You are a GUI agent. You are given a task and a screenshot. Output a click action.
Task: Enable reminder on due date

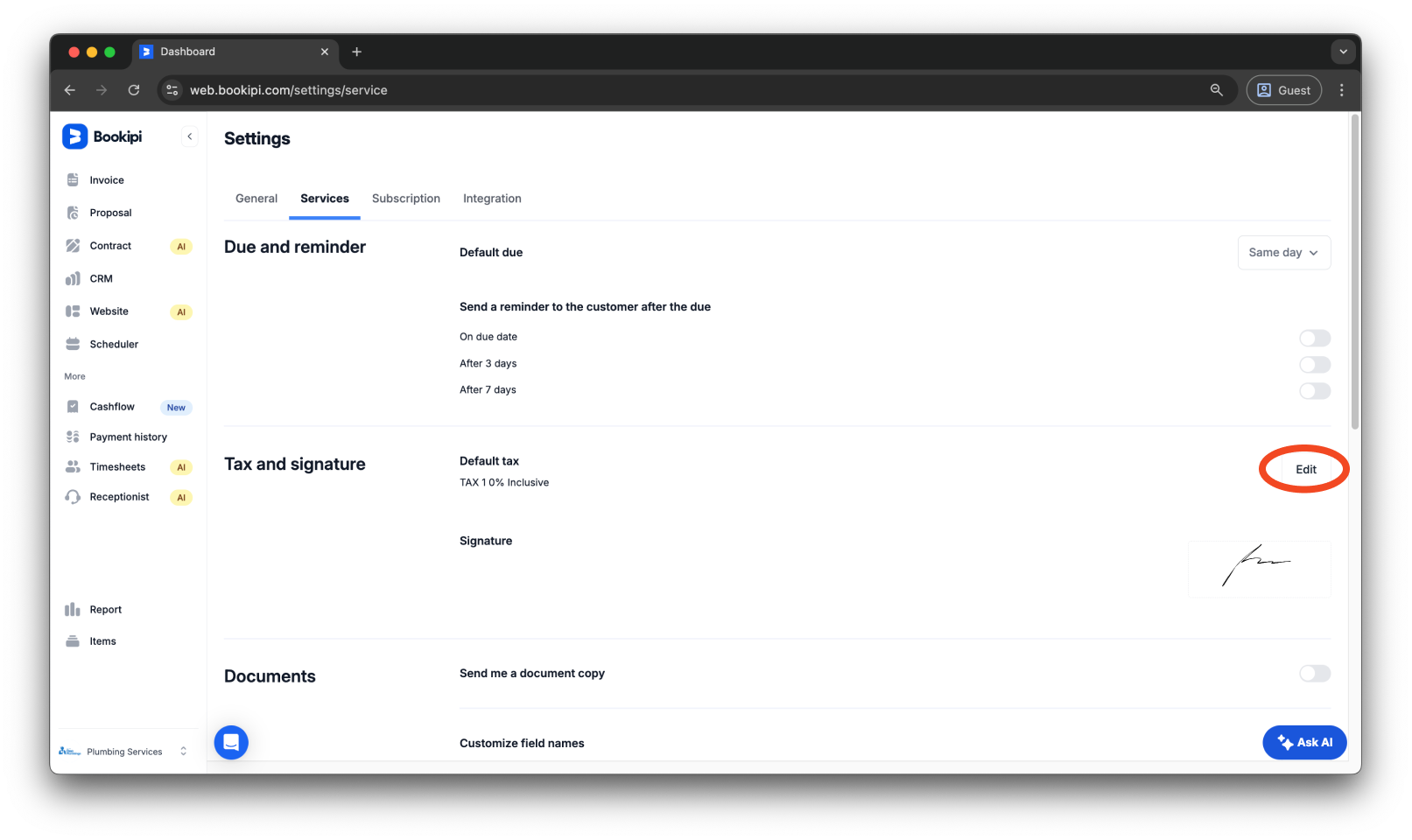pyautogui.click(x=1314, y=338)
